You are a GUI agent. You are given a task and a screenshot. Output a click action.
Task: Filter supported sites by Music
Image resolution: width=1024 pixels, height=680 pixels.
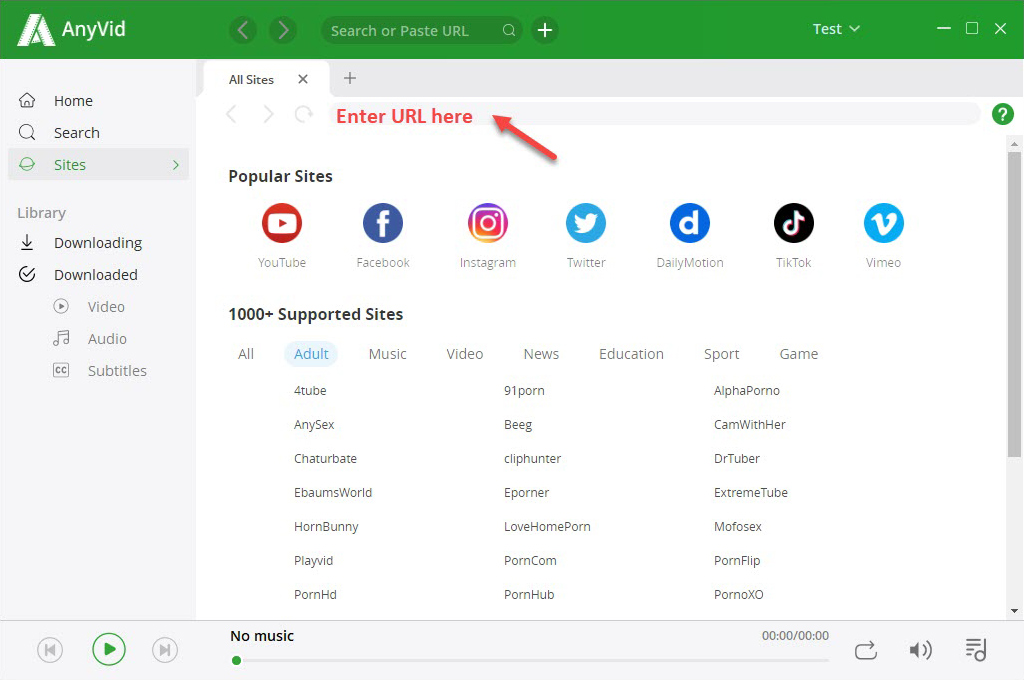tap(387, 354)
